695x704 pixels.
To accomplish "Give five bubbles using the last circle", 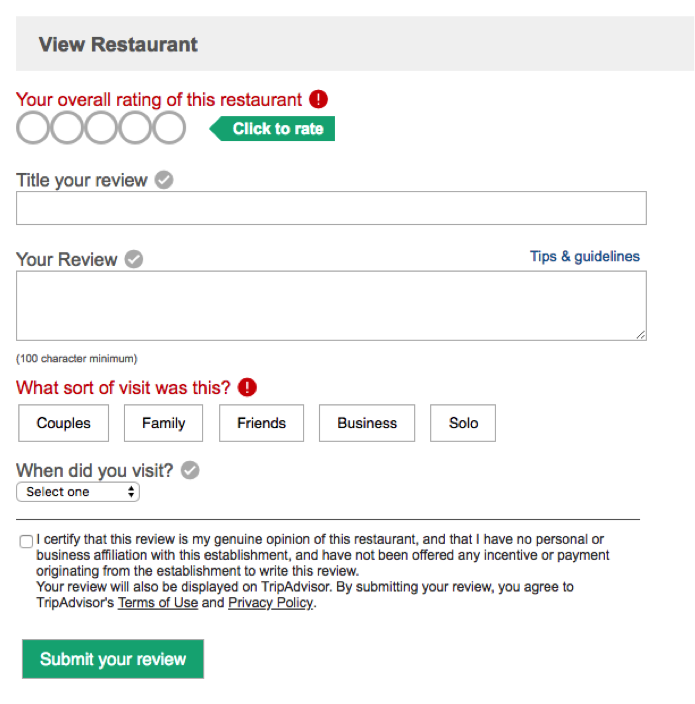I will coord(169,128).
